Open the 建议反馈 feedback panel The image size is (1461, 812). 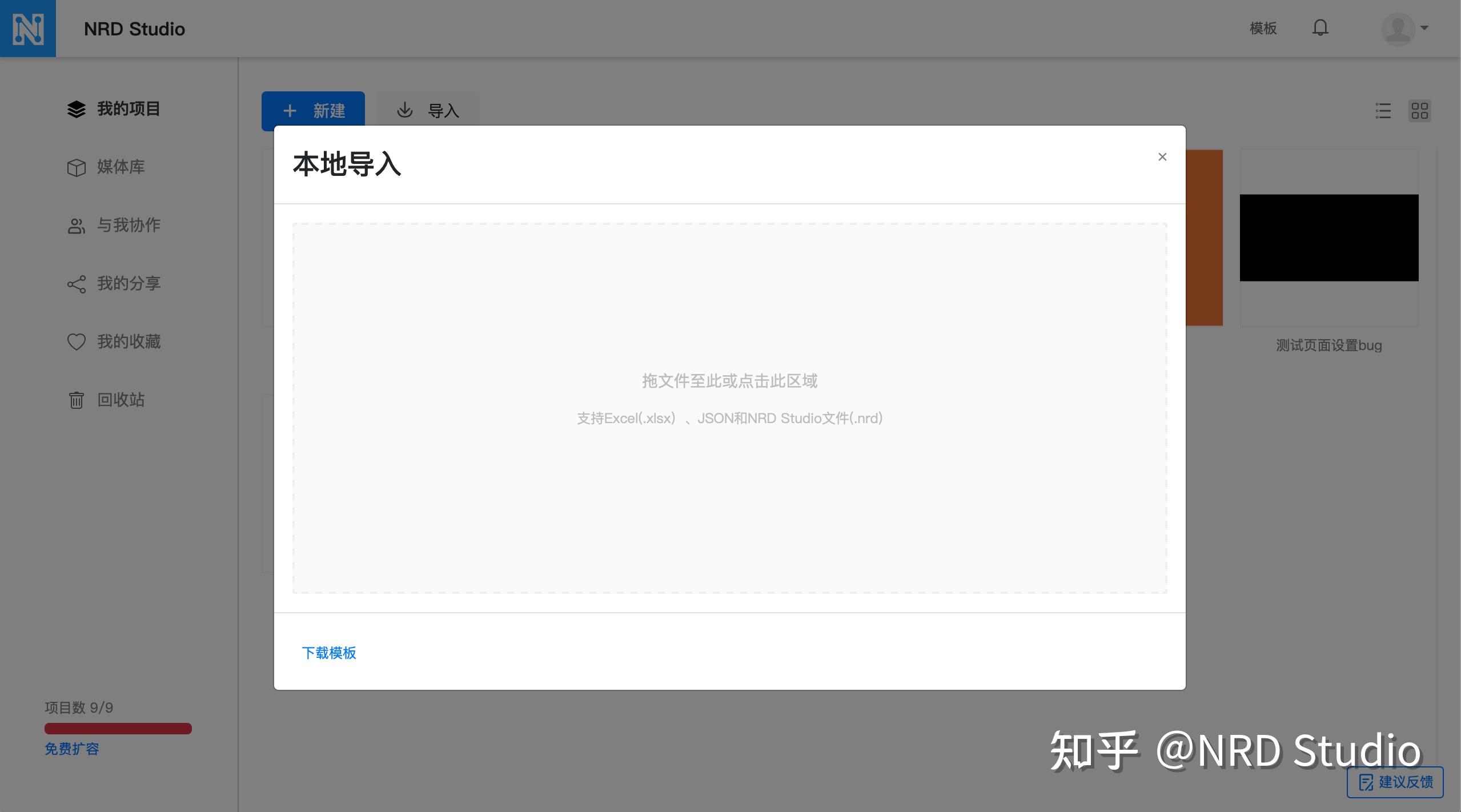[x=1395, y=782]
